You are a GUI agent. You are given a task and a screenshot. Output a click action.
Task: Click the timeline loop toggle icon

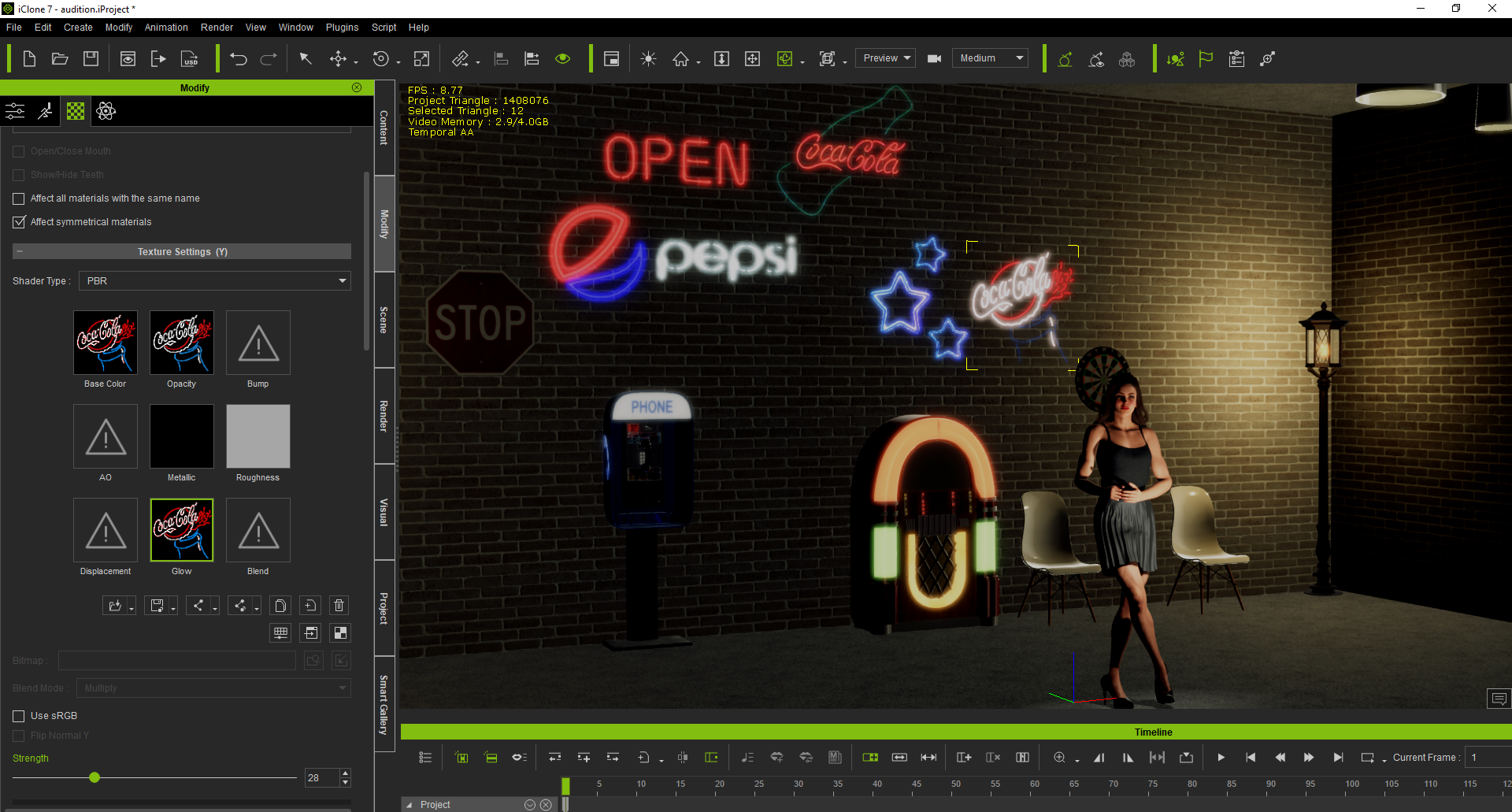(x=1368, y=758)
